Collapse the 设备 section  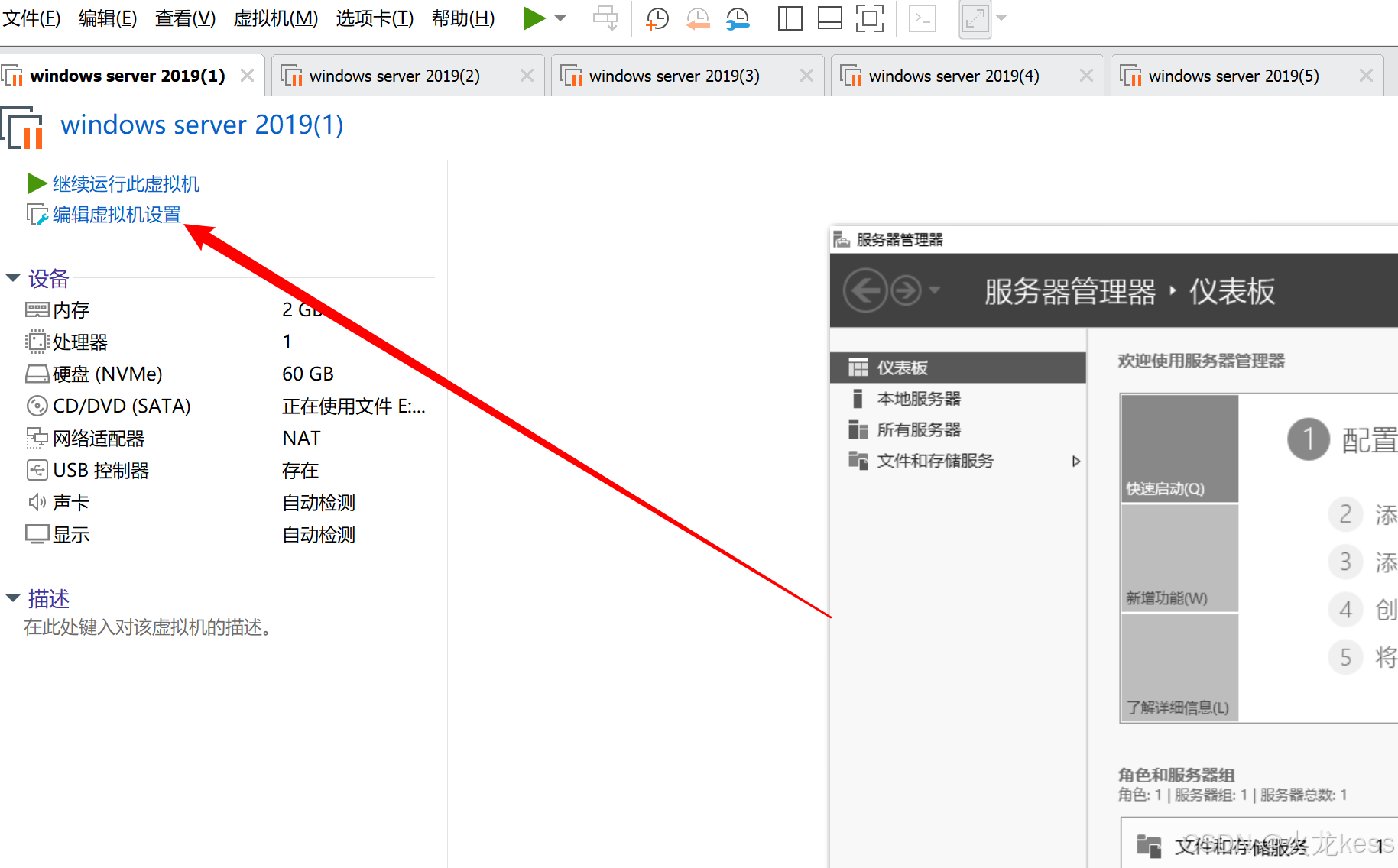(13, 278)
